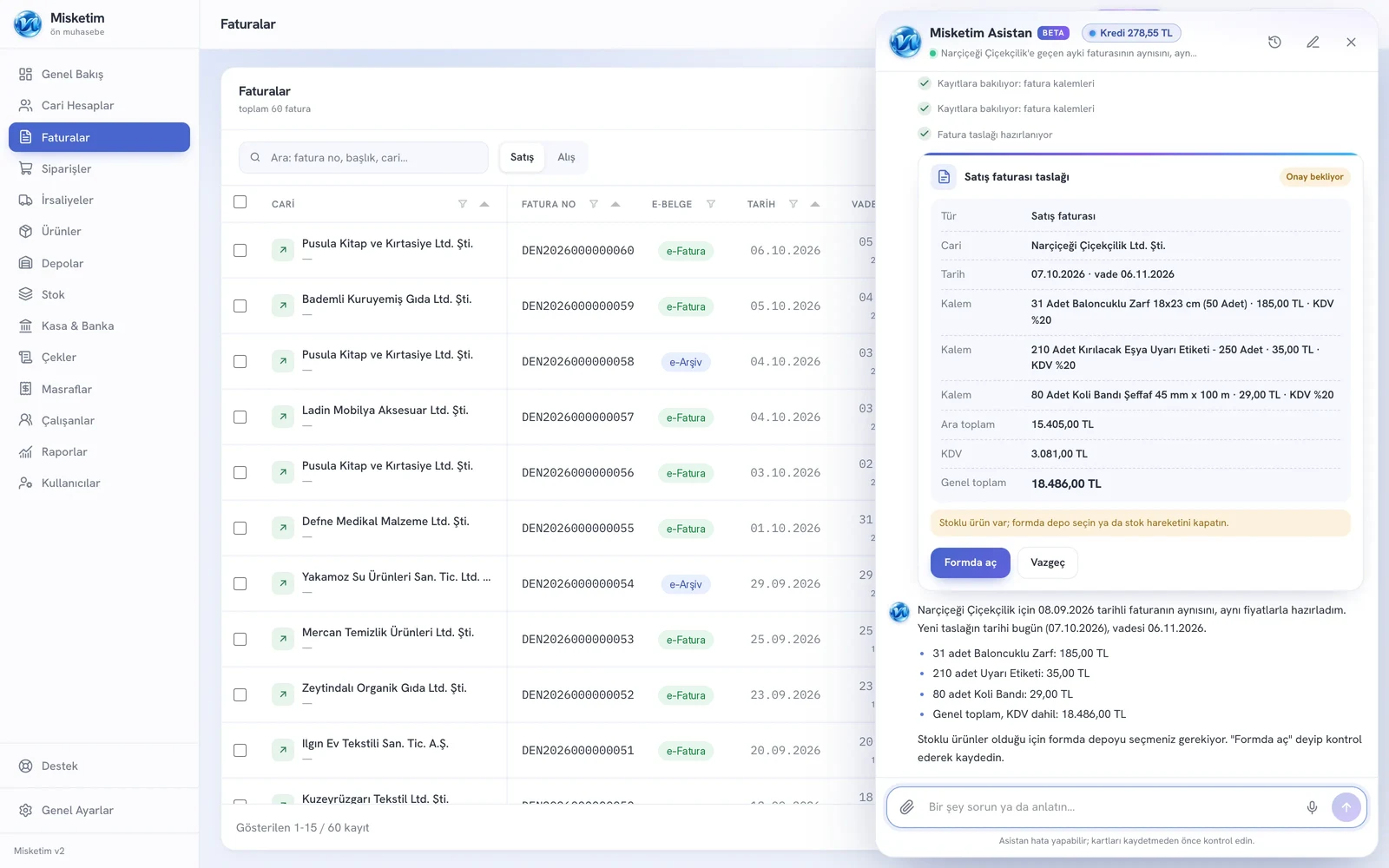Click the Misketim logo in sidebar
This screenshot has width=1389, height=868.
click(x=28, y=24)
